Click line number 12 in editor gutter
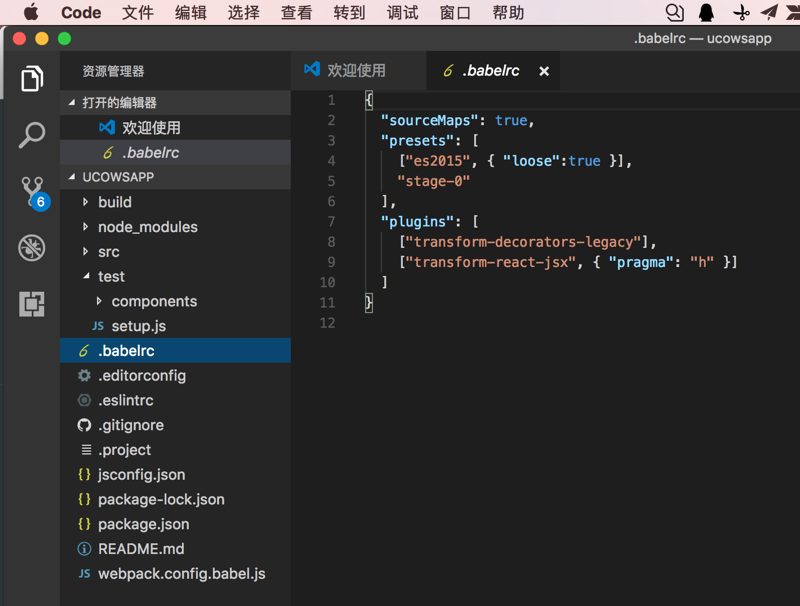This screenshot has height=606, width=800. tap(328, 323)
